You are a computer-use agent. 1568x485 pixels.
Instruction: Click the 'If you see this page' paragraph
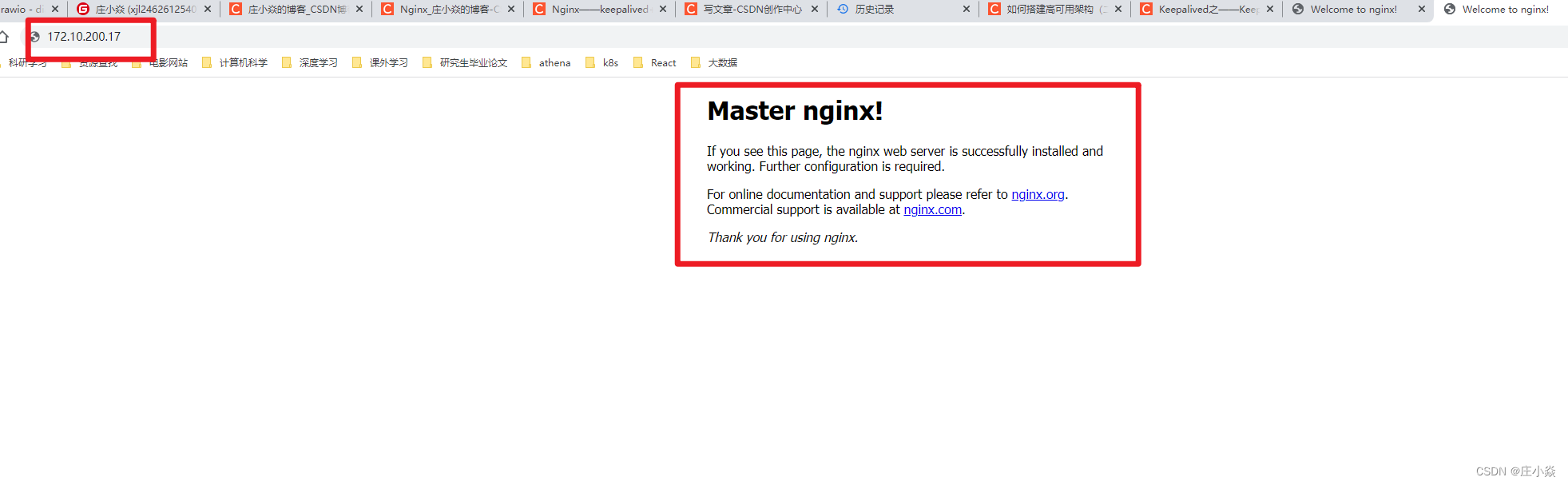(905, 159)
